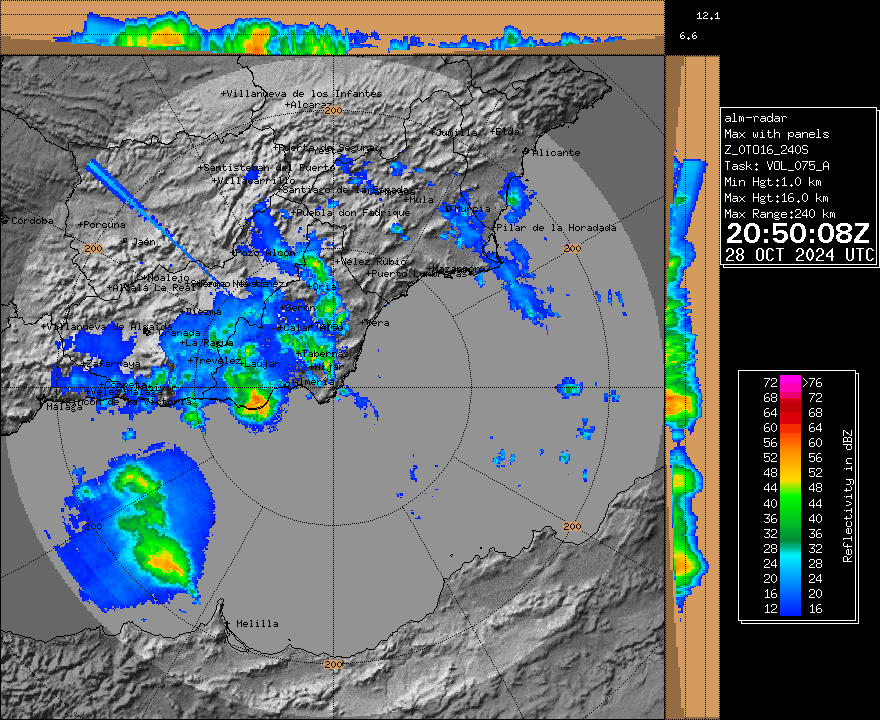Screen dimensions: 880x720
Task: Click the 12.1 height value at top
Action: [708, 16]
